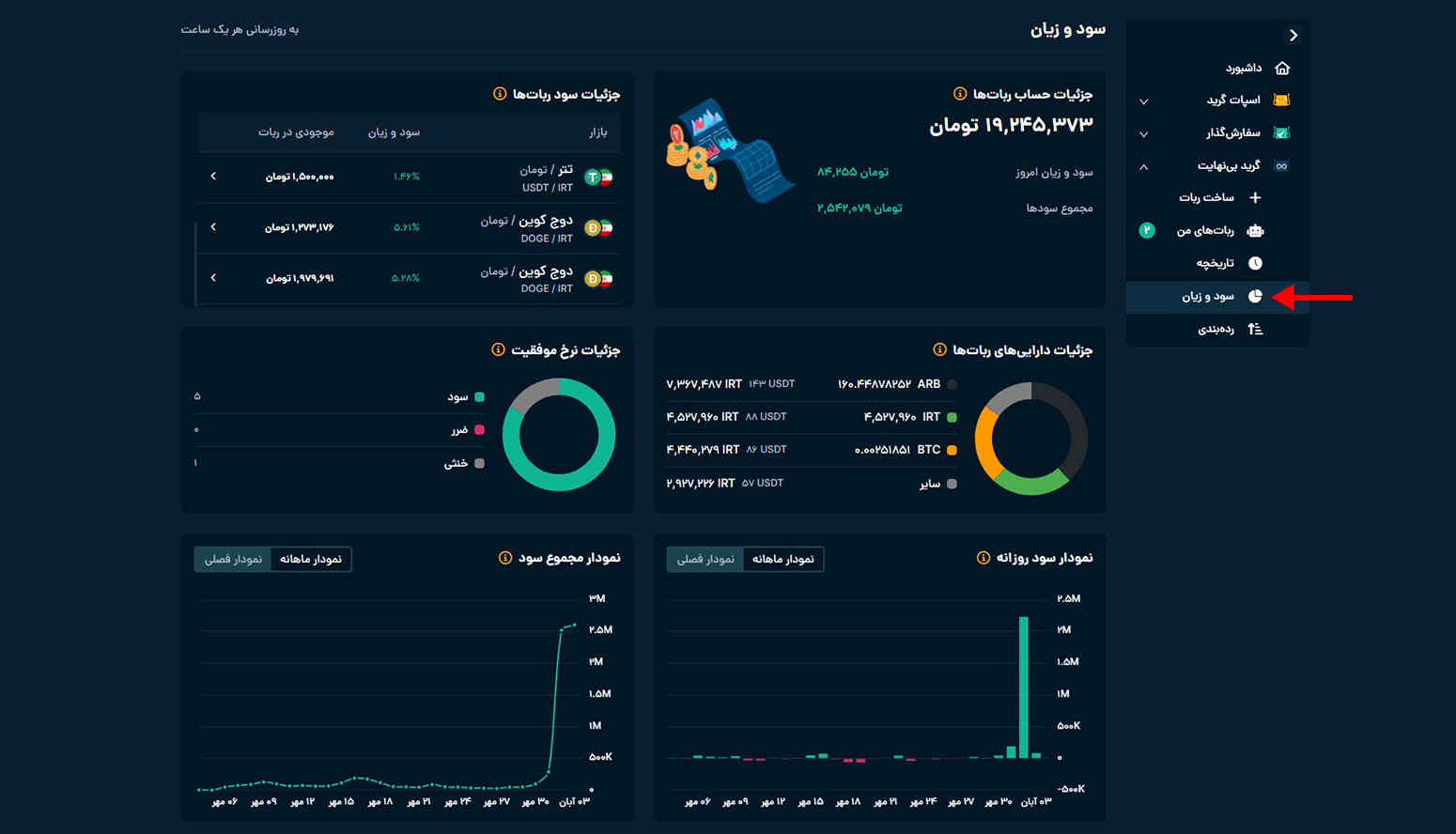The height and width of the screenshot is (834, 1456).
Task: Open ربات‌های من menu item
Action: tap(1217, 230)
